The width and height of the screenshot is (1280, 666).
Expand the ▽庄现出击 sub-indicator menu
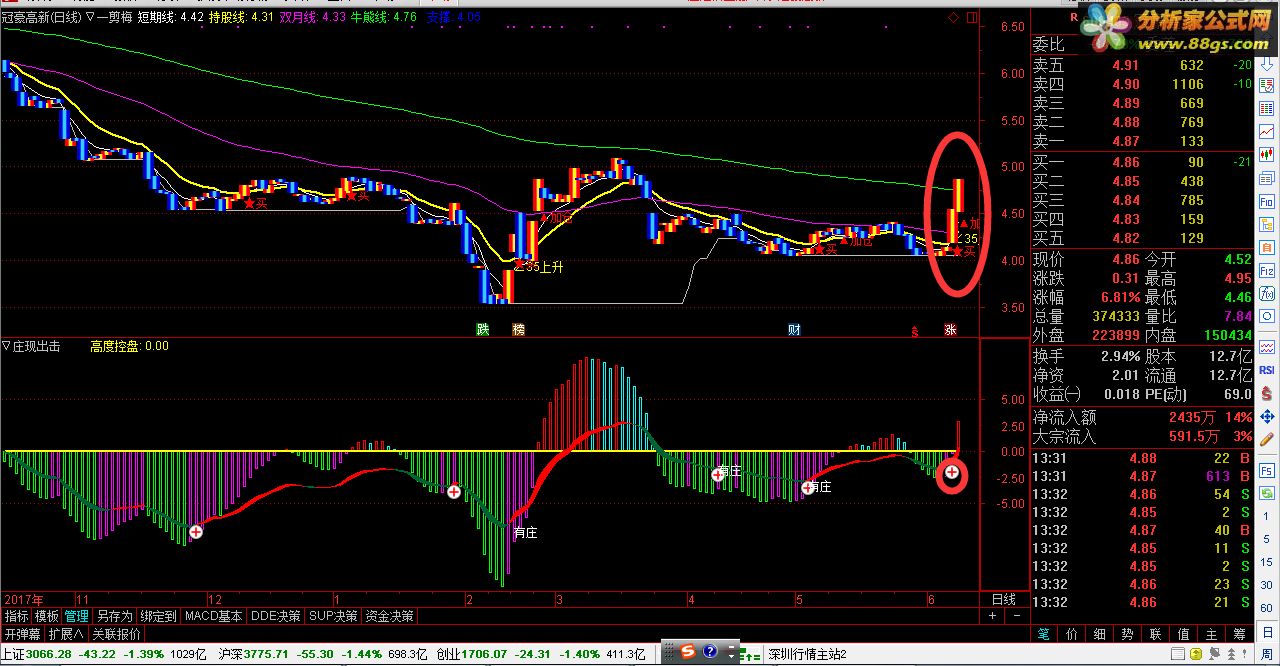32,346
